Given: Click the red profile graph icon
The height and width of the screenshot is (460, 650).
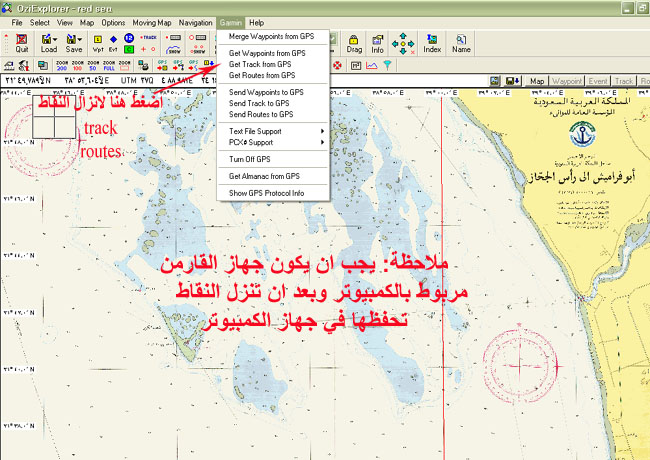Looking at the screenshot, I should (371, 65).
